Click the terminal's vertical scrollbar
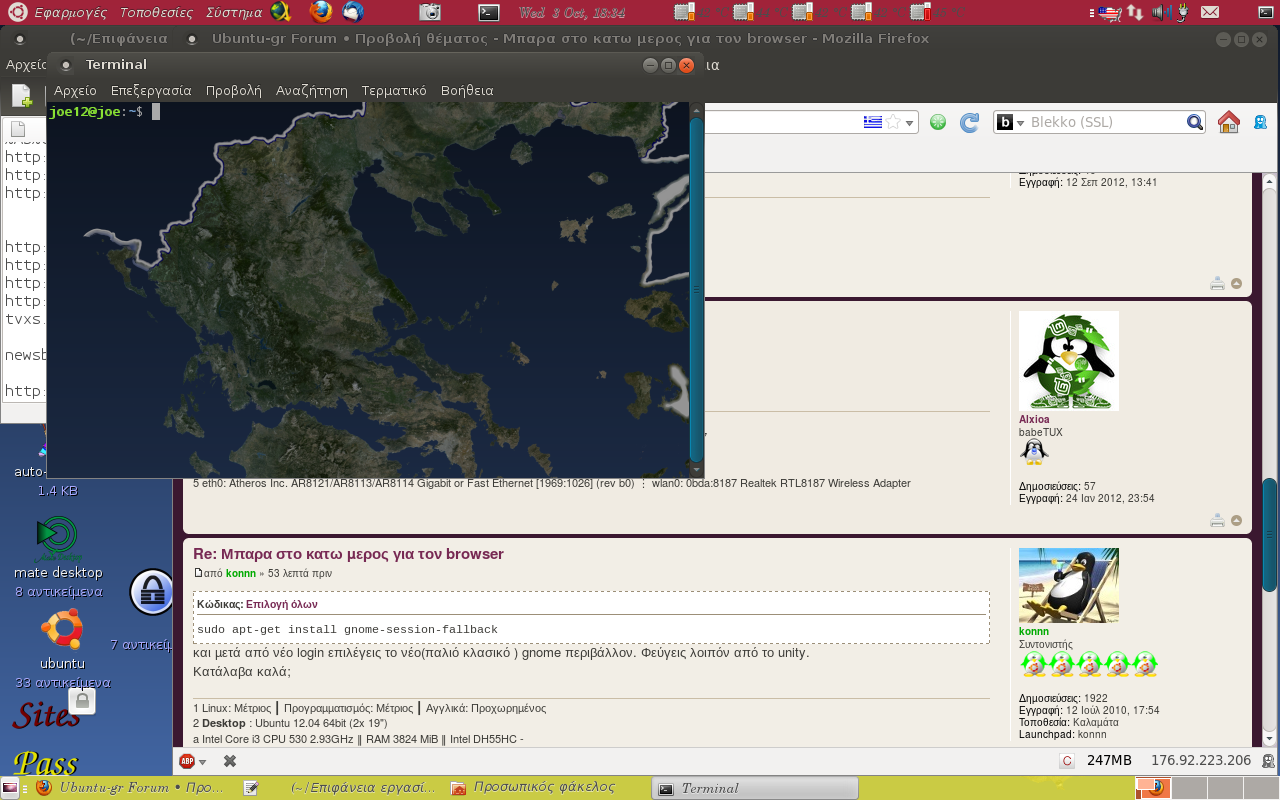The image size is (1280, 800). [696, 290]
